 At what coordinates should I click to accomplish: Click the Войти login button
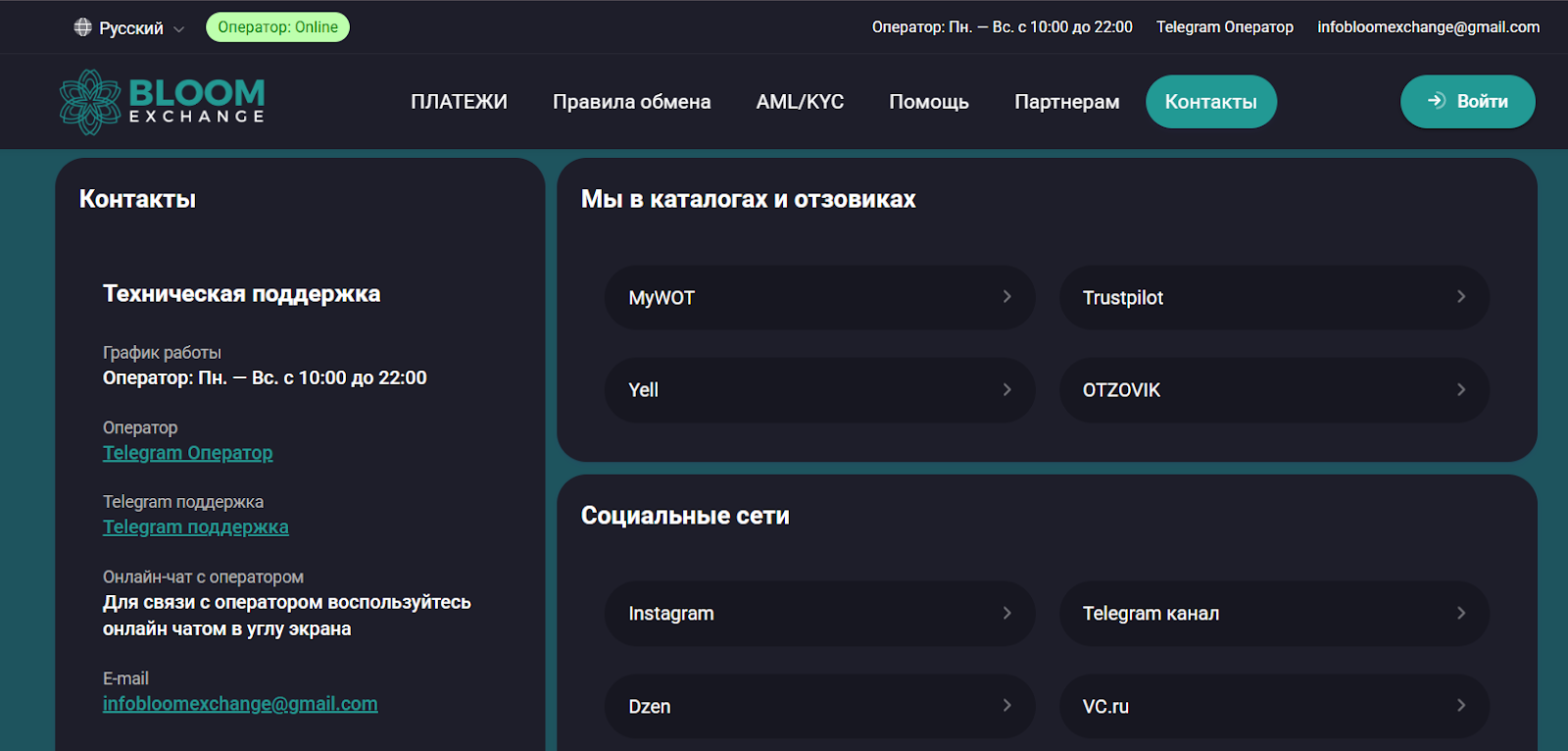[1467, 102]
